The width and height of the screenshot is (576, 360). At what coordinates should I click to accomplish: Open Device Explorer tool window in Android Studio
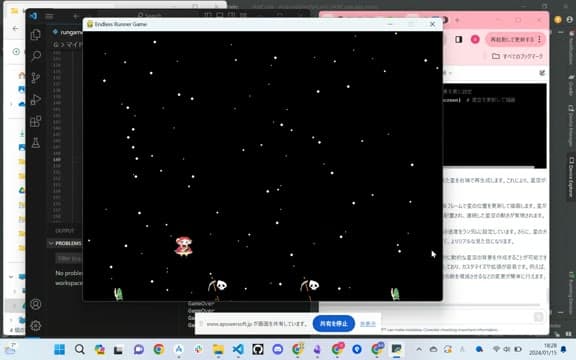pyautogui.click(x=571, y=177)
